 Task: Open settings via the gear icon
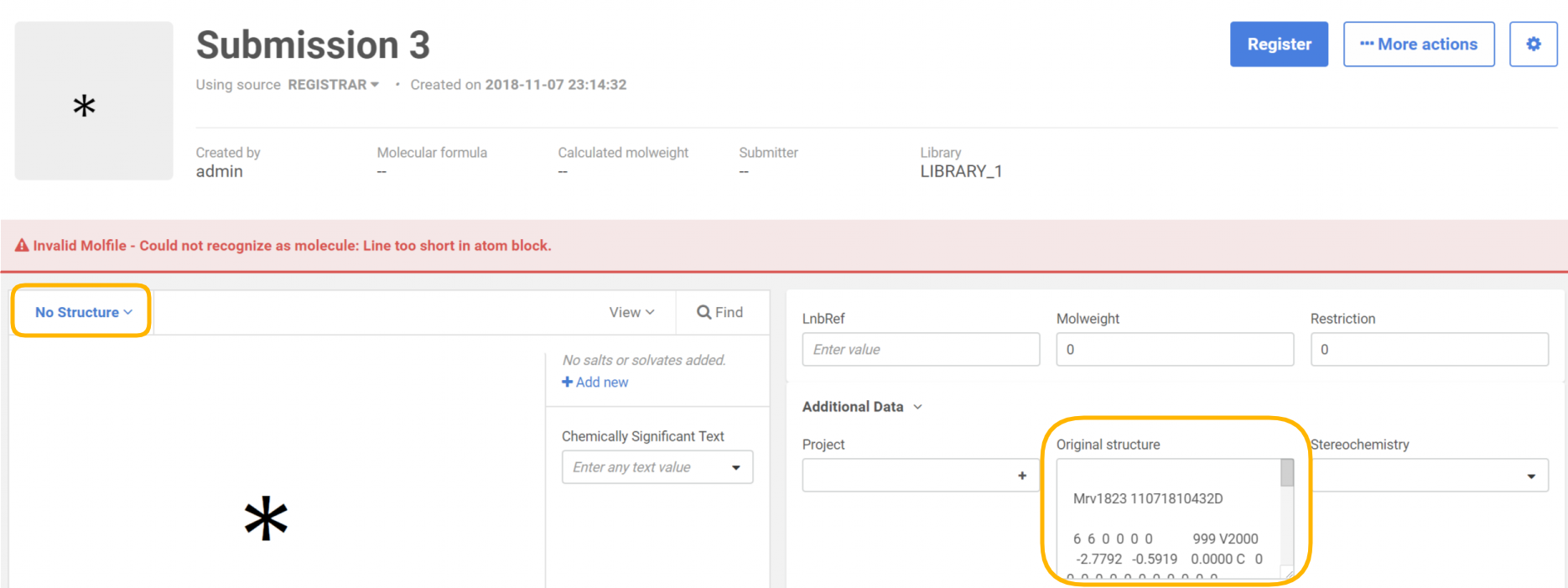coord(1533,44)
